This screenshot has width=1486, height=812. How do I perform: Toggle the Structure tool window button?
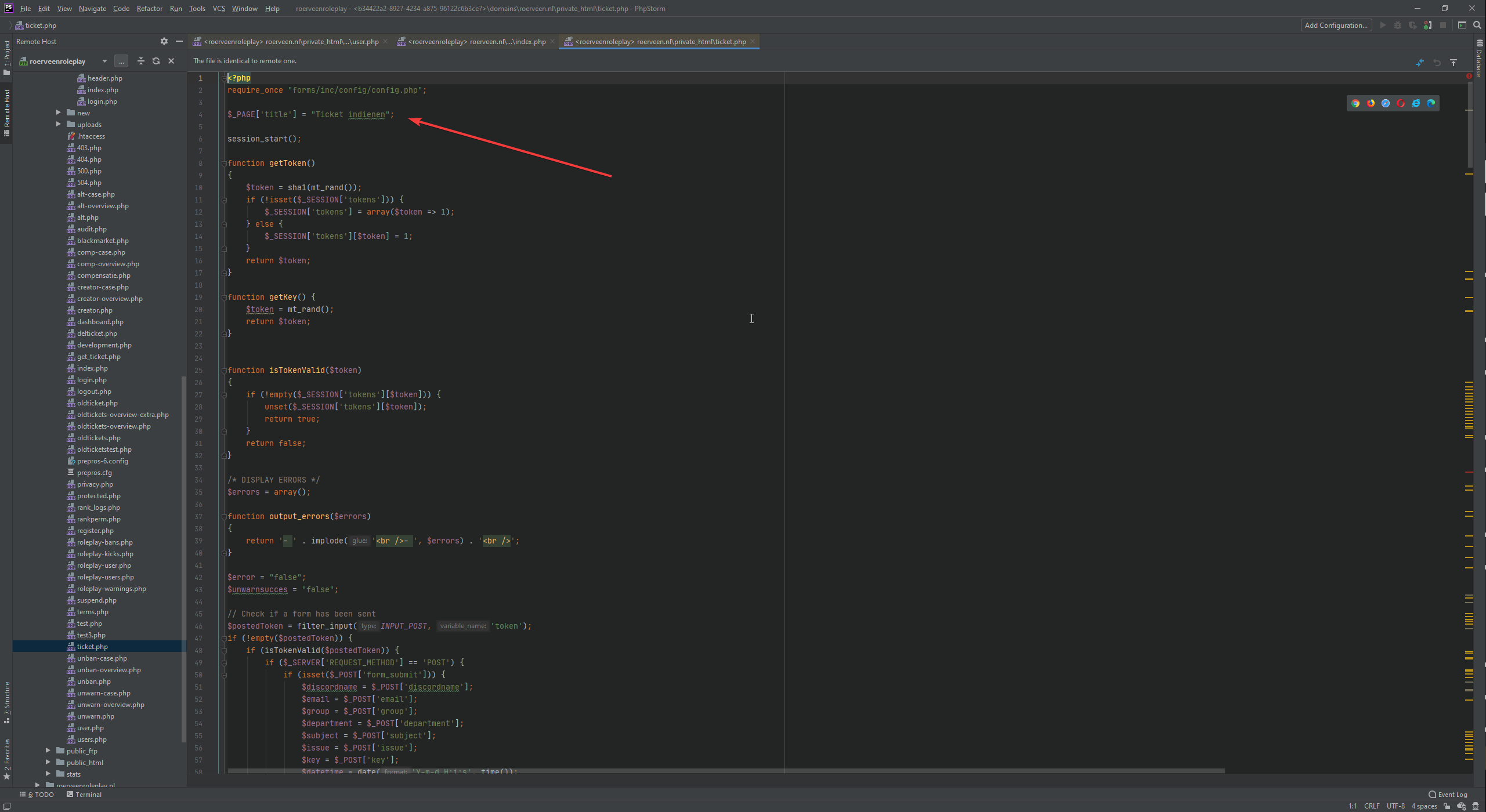pyautogui.click(x=7, y=702)
